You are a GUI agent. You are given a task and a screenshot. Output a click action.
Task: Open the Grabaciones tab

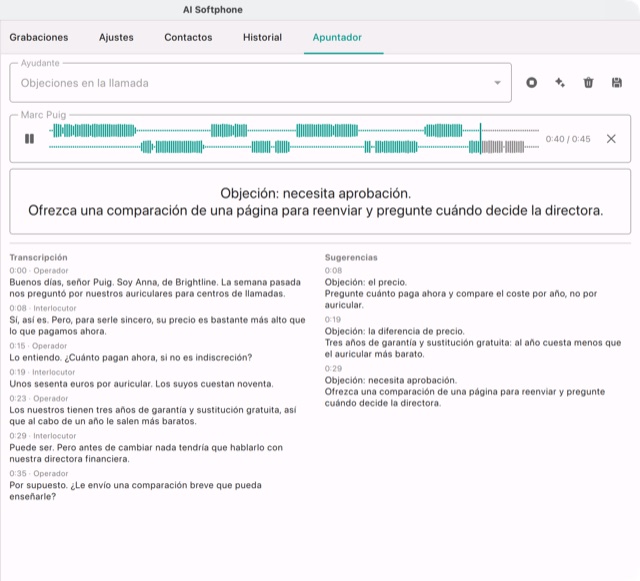point(39,37)
